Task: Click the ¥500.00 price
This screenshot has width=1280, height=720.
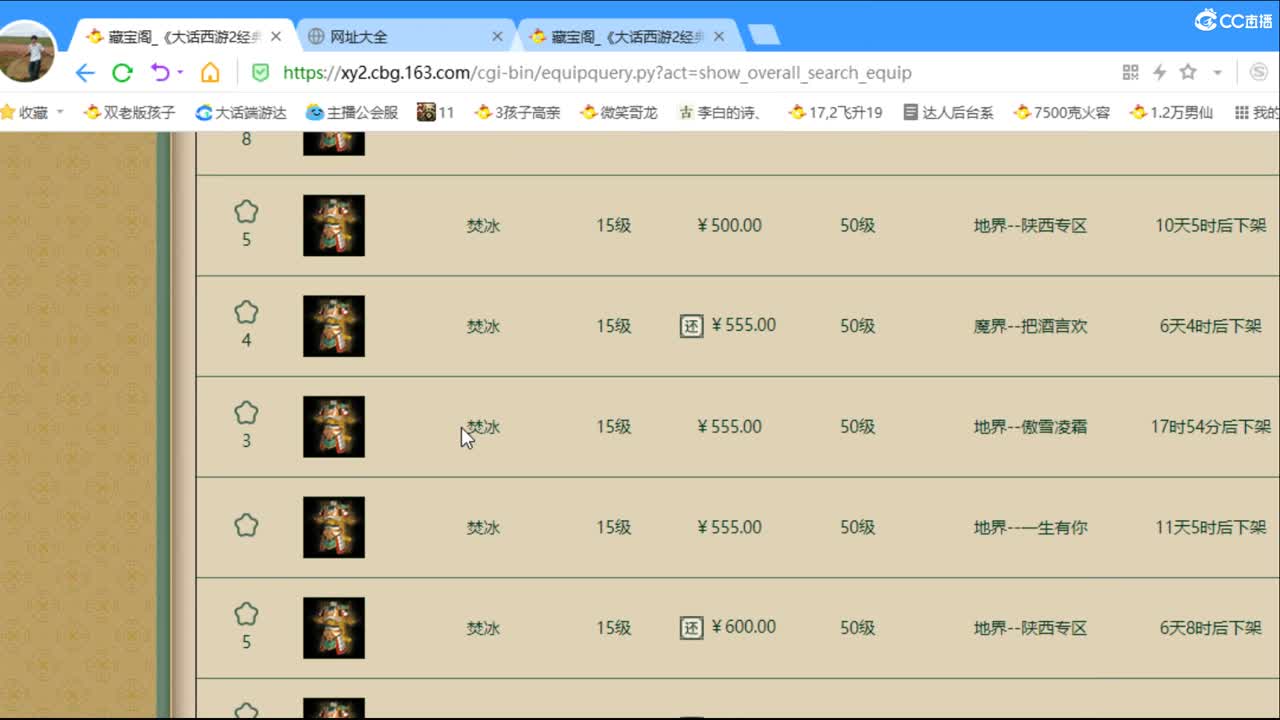Action: point(730,226)
